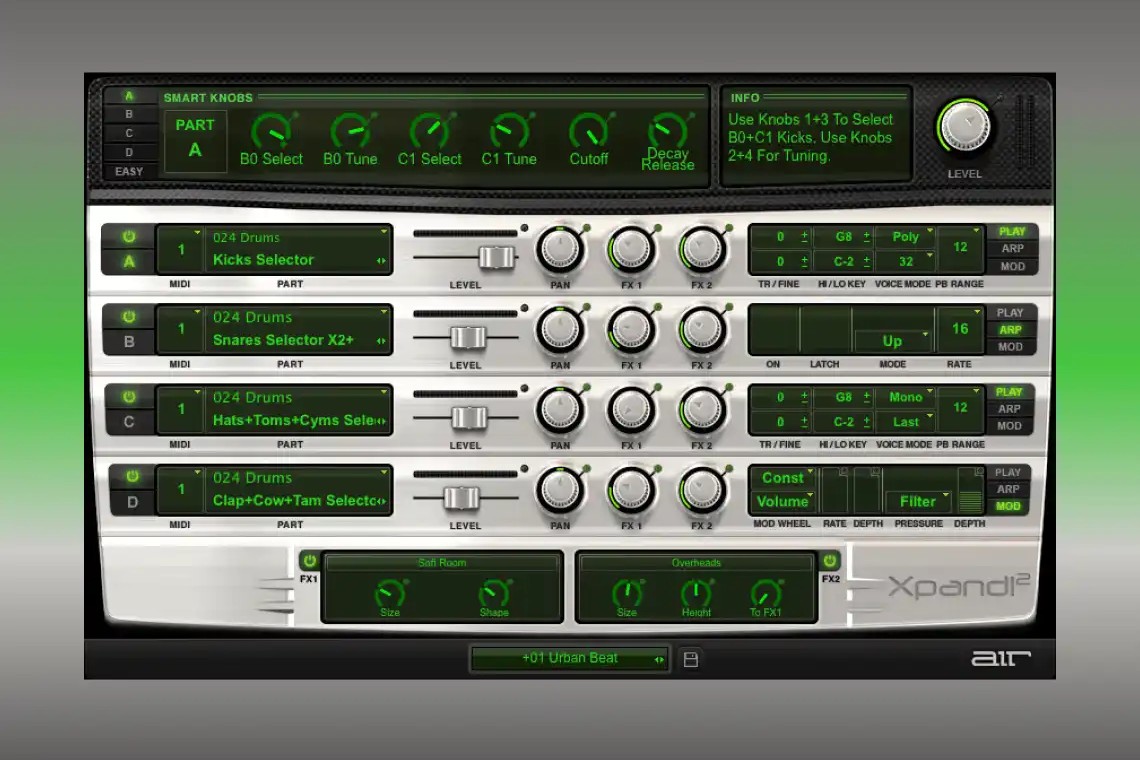
Task: Click the FX 2 knob for part A
Action: click(x=702, y=250)
